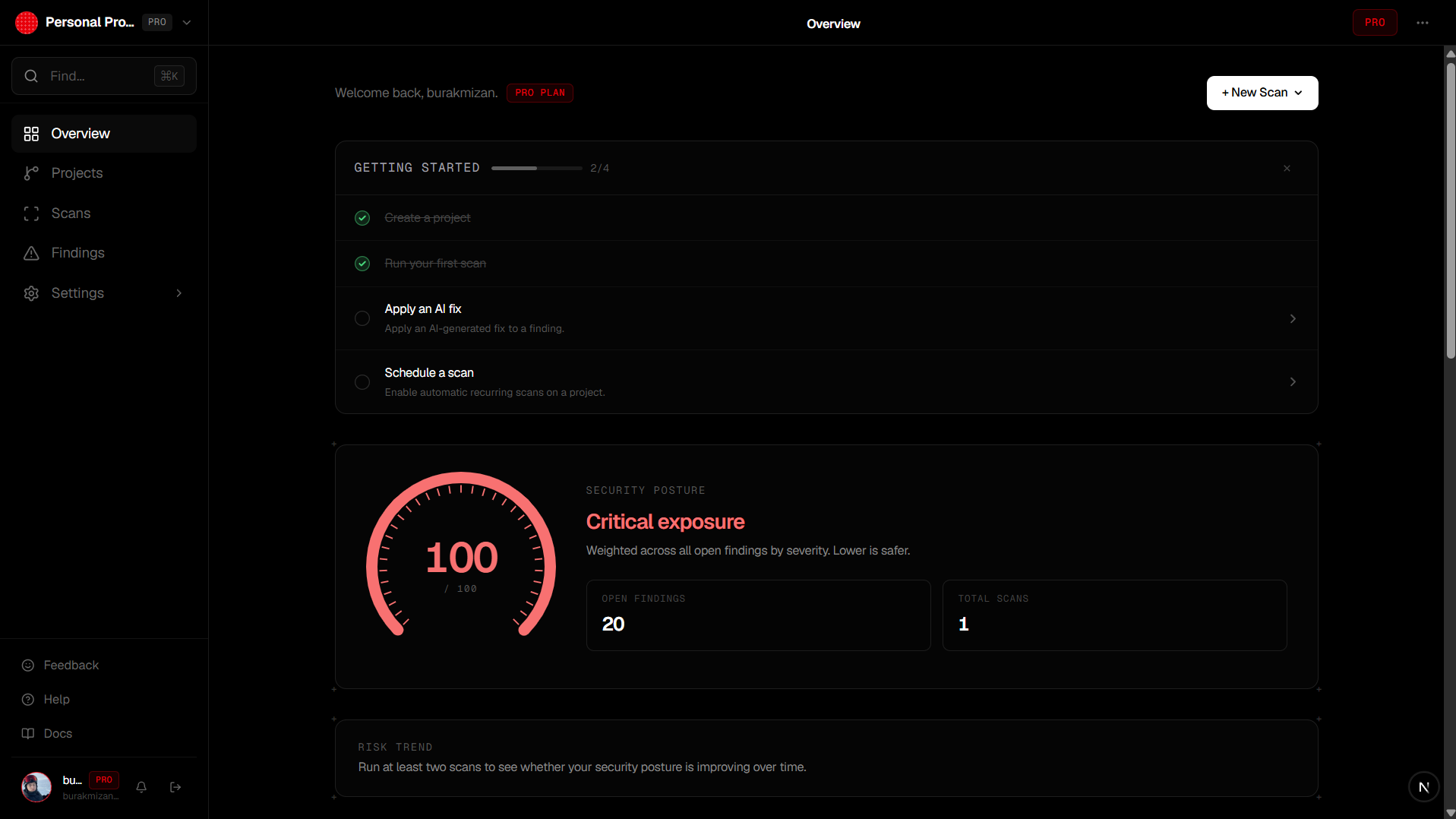Click the scrollbar down arrow
Image resolution: width=1456 pixels, height=819 pixels.
tap(1450, 813)
